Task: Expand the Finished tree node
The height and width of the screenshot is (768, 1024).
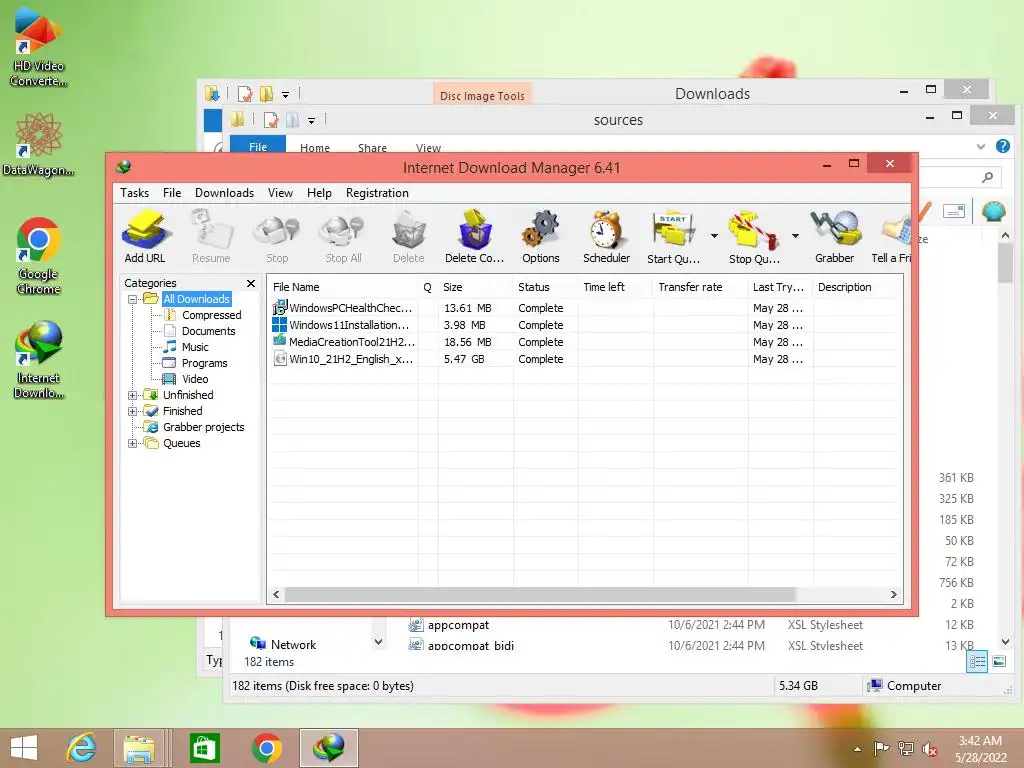Action: point(133,411)
